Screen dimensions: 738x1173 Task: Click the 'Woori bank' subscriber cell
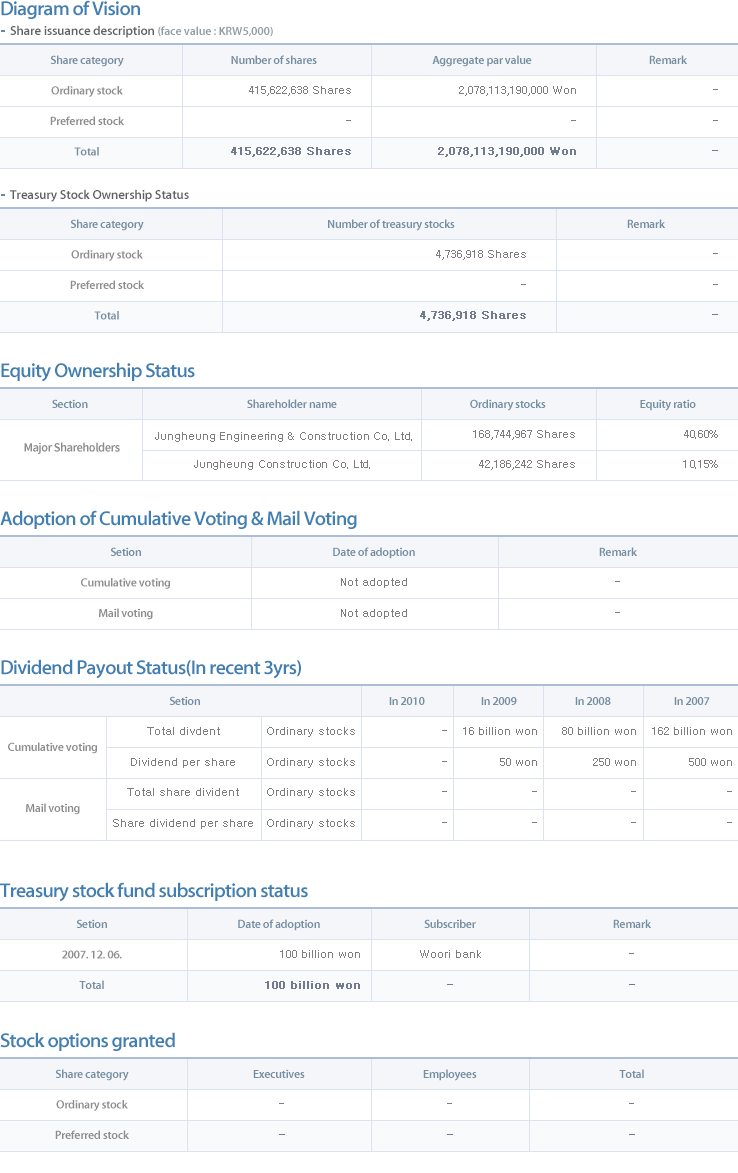pos(450,954)
